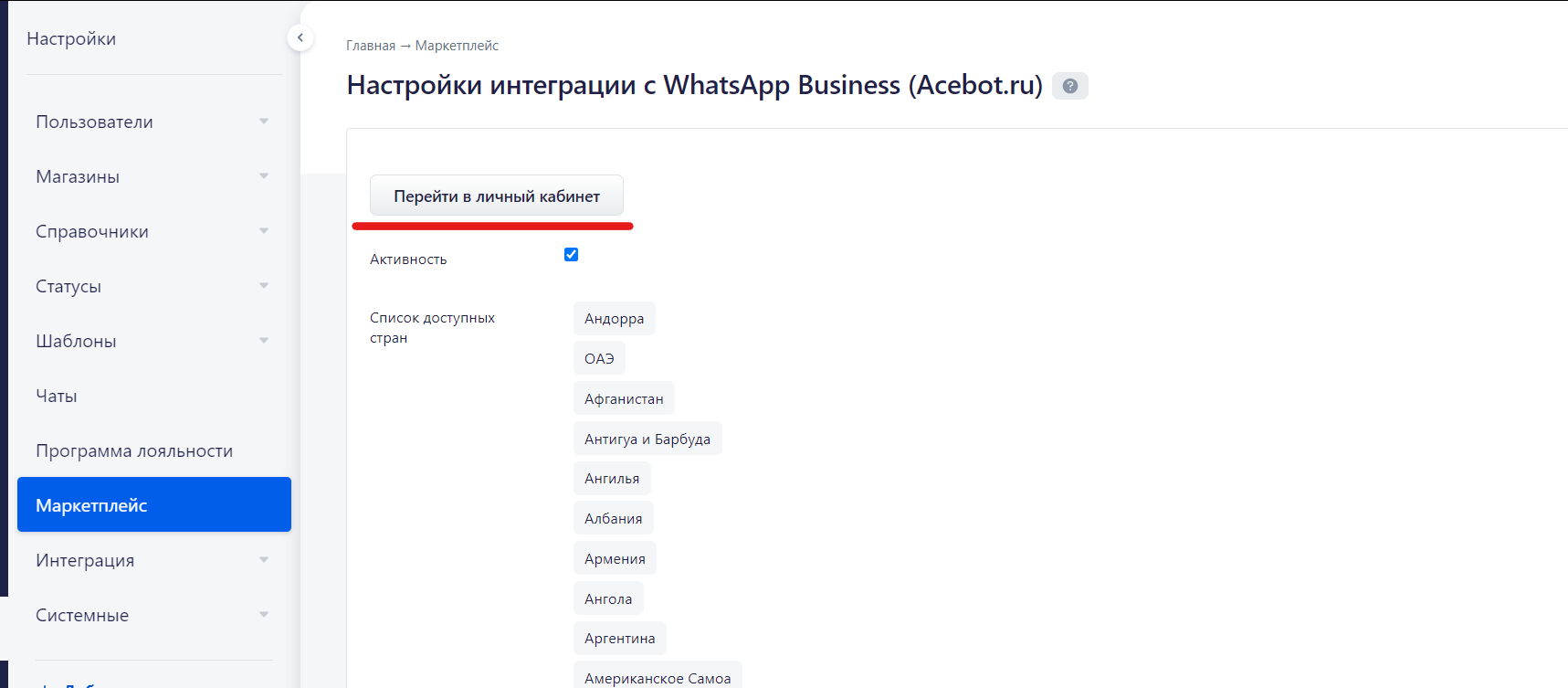
Task: Expand the Справочники menu arrow
Action: tap(264, 231)
